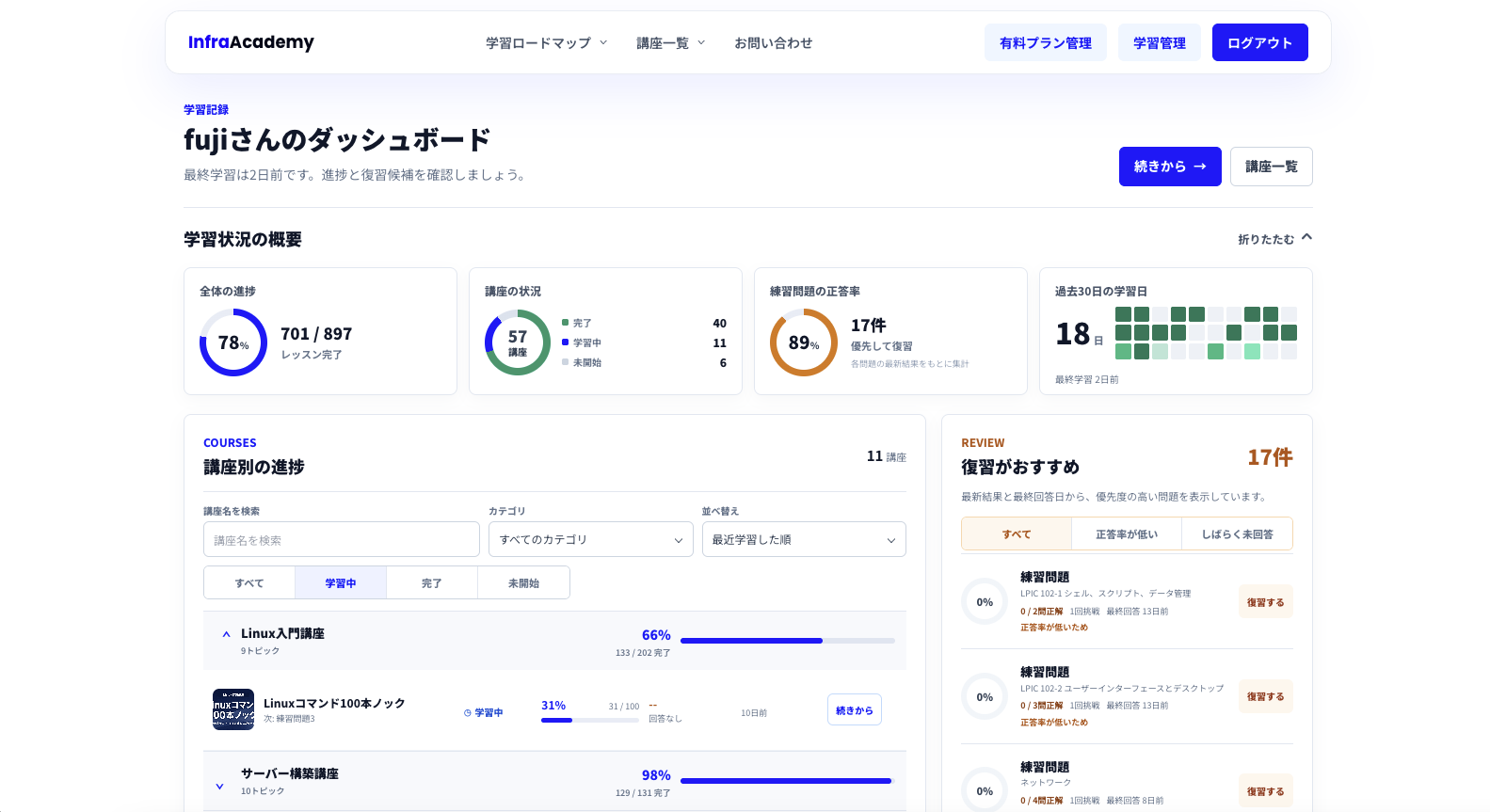This screenshot has height=812, width=1490.
Task: Click the 78% overall progress ring
Action: [x=233, y=342]
